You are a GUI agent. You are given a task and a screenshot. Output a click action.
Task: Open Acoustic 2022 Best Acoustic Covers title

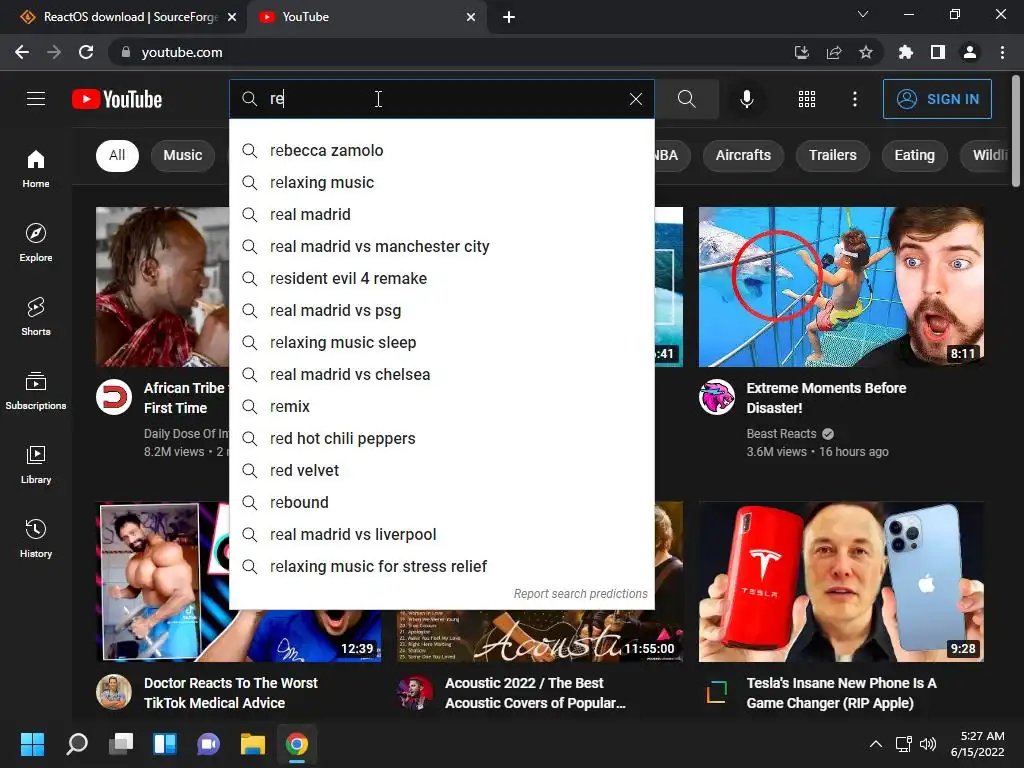coord(535,693)
